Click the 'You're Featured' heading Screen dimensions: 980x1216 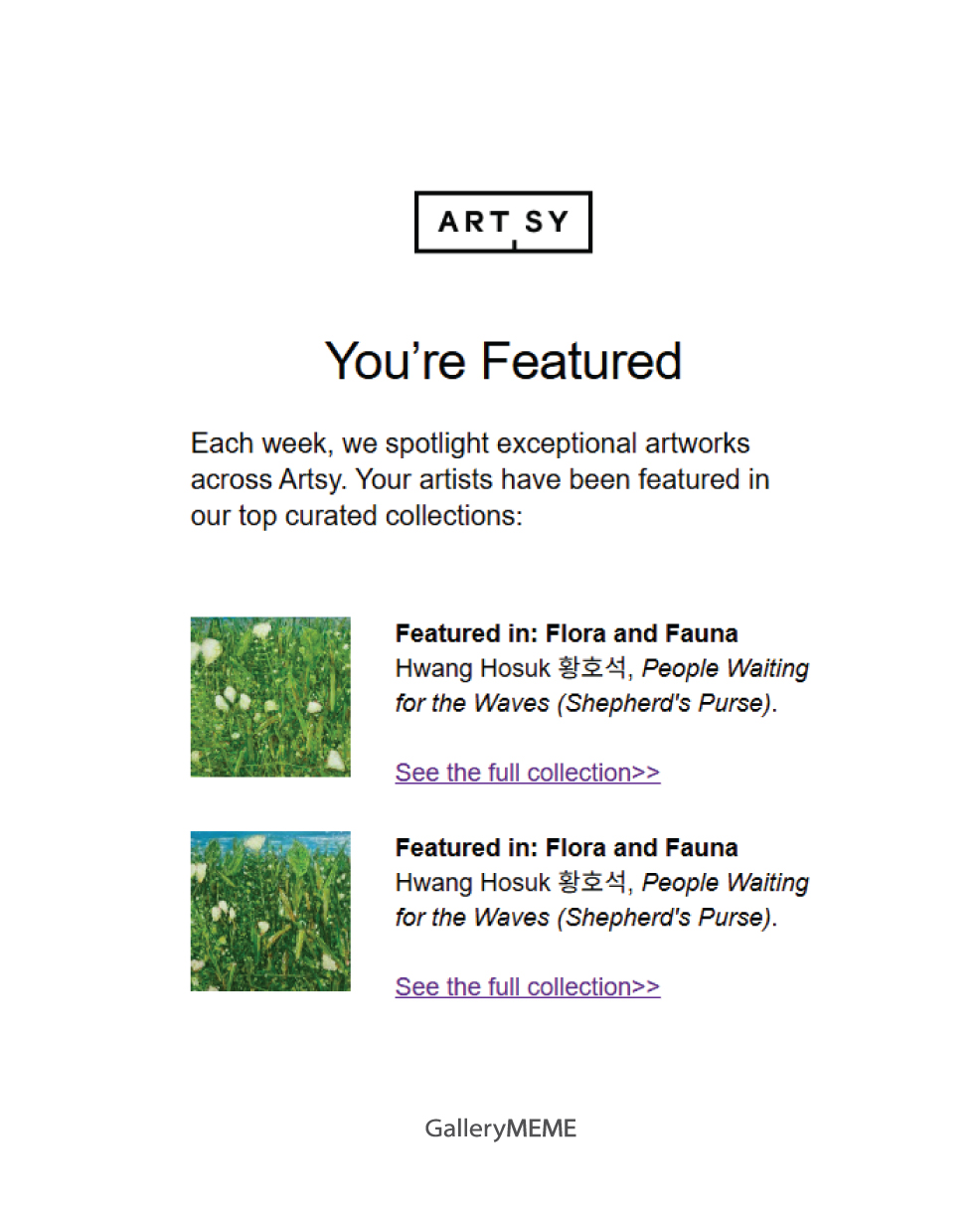coord(503,360)
